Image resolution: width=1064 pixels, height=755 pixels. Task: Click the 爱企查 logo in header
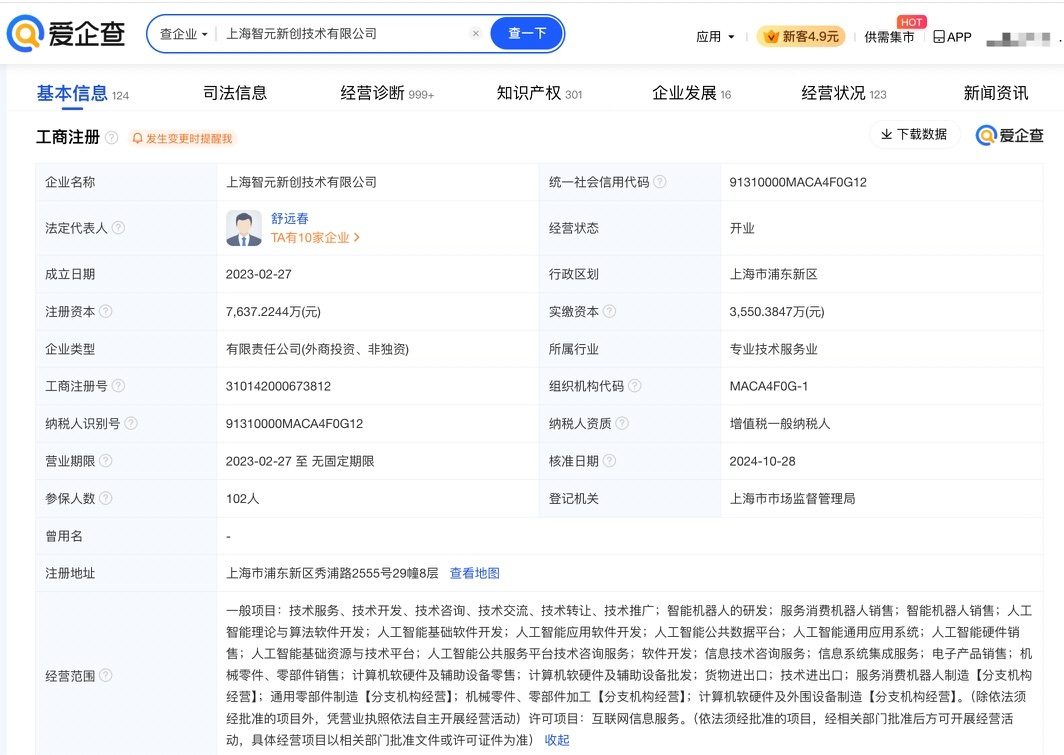click(x=66, y=34)
